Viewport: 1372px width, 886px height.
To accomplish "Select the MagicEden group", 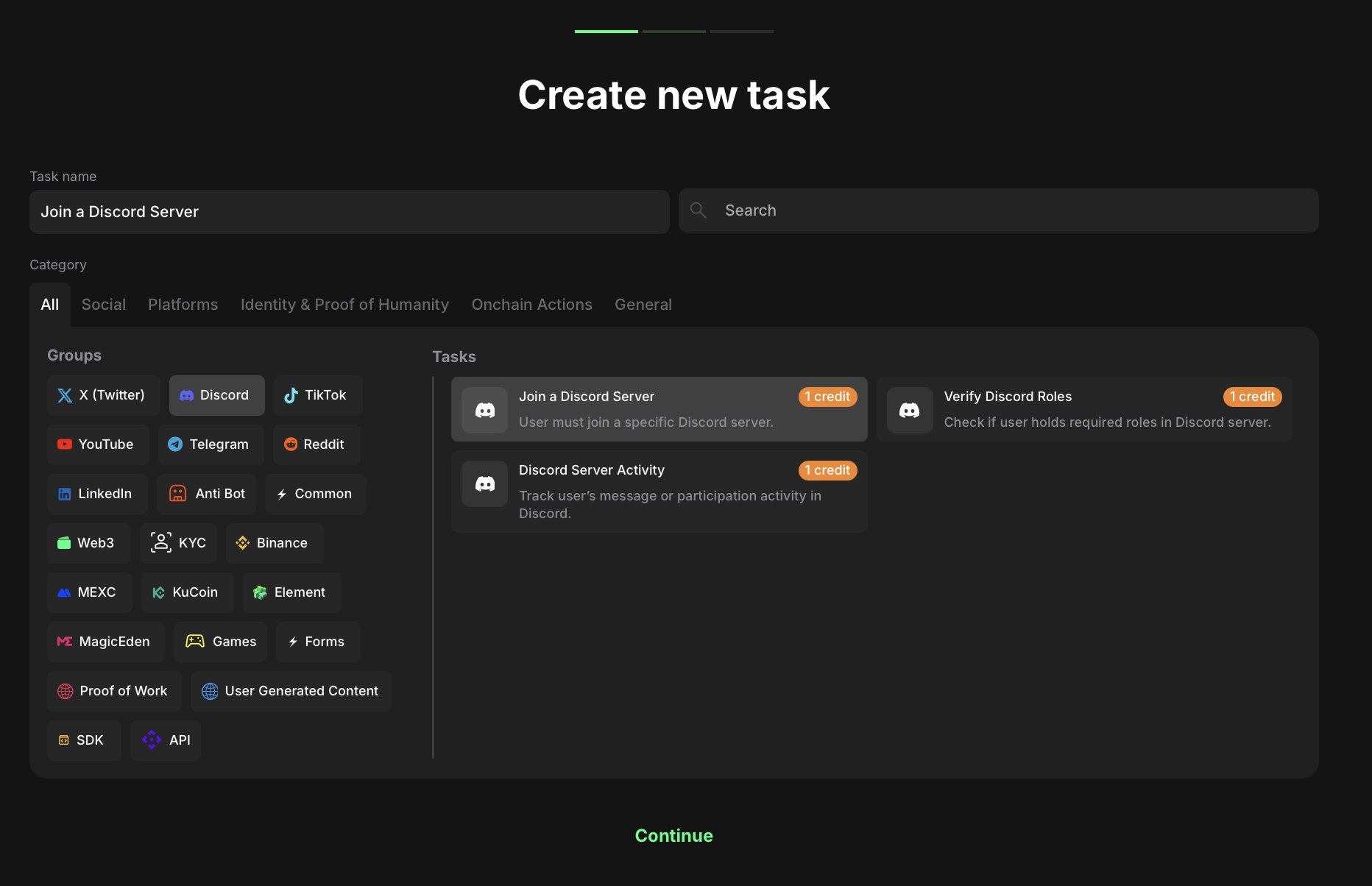I will tap(105, 642).
